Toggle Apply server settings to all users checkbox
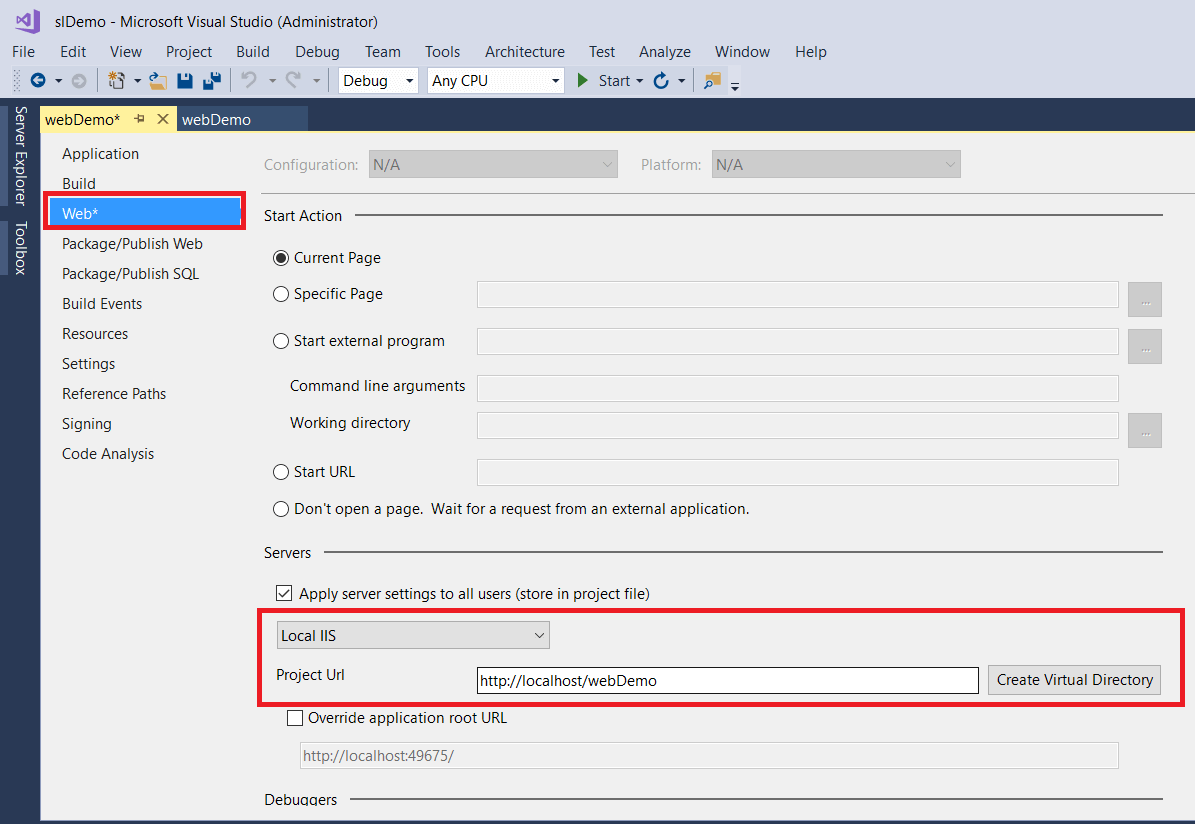 coord(284,593)
